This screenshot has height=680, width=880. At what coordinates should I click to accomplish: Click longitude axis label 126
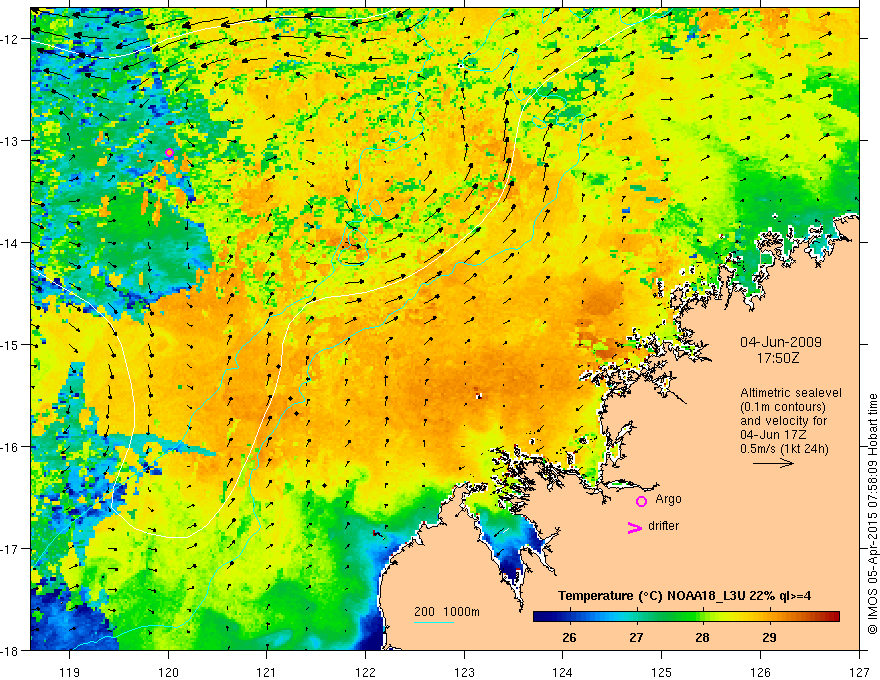coord(760,672)
